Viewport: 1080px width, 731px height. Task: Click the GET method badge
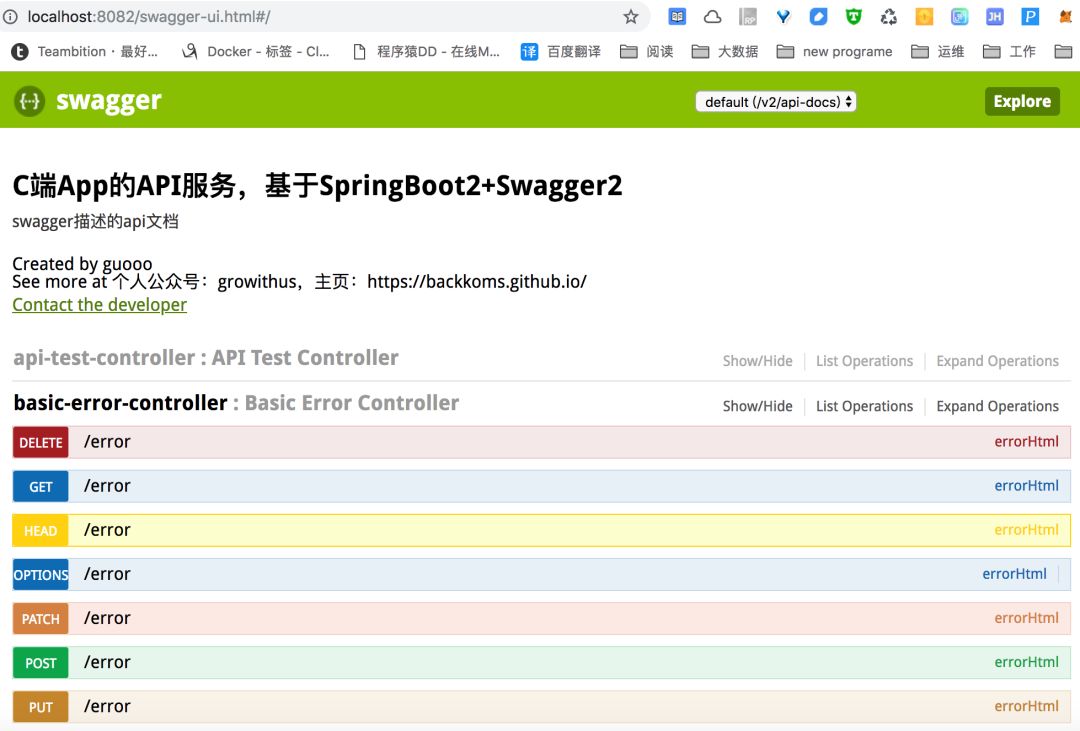[41, 486]
